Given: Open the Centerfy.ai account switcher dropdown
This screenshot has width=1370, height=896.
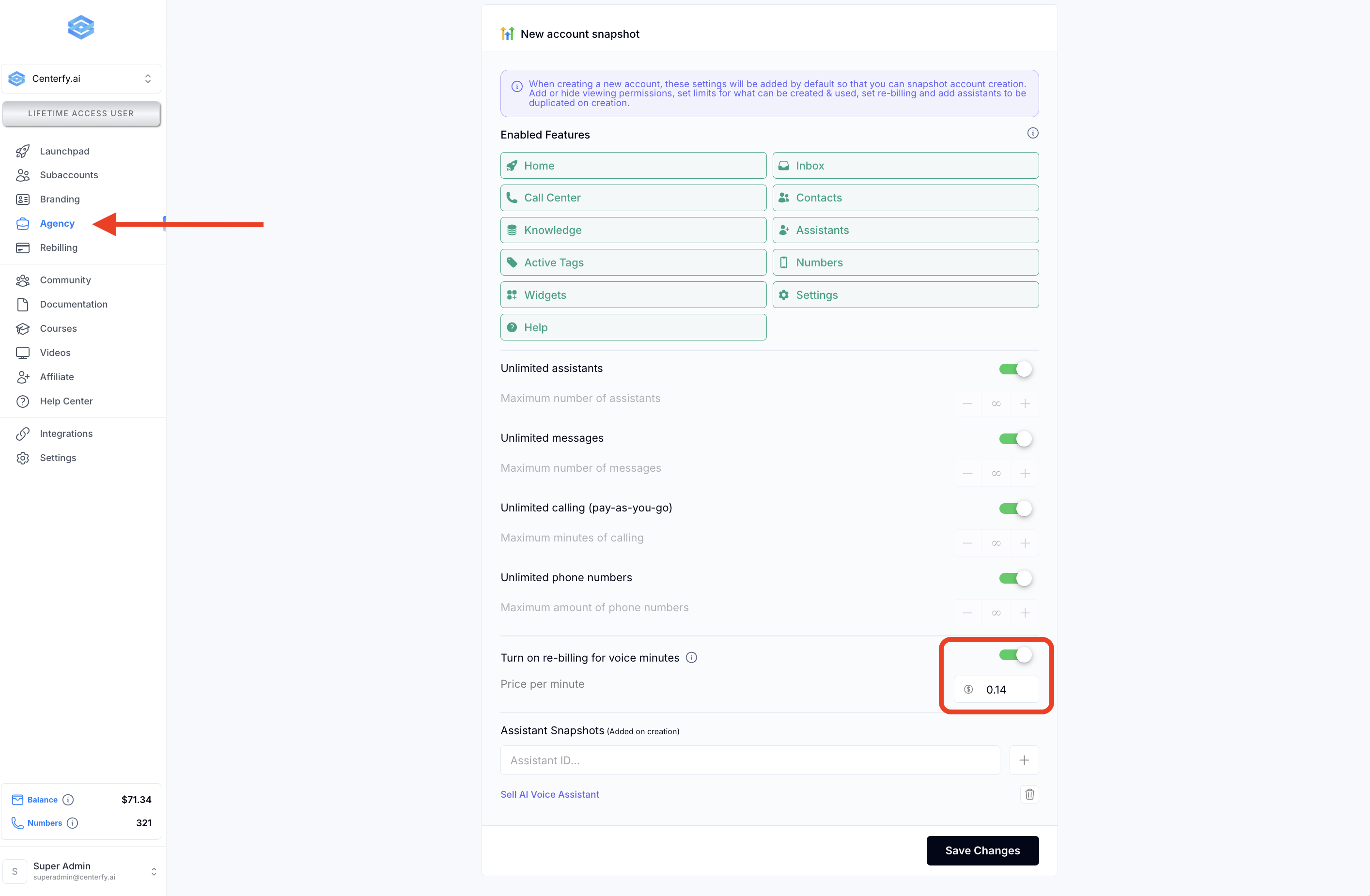Looking at the screenshot, I should tap(81, 78).
